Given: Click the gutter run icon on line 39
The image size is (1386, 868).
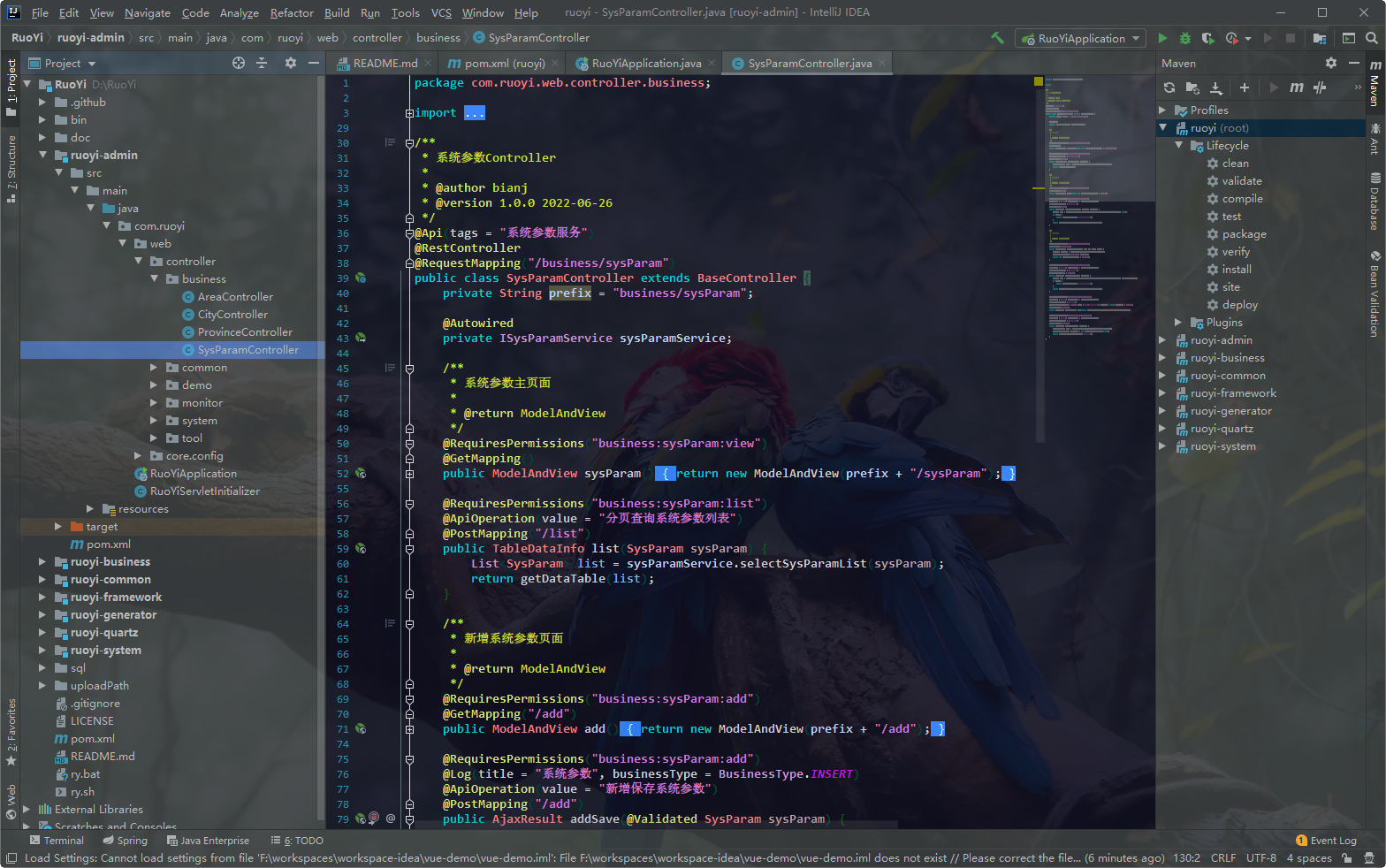Looking at the screenshot, I should click(x=361, y=278).
